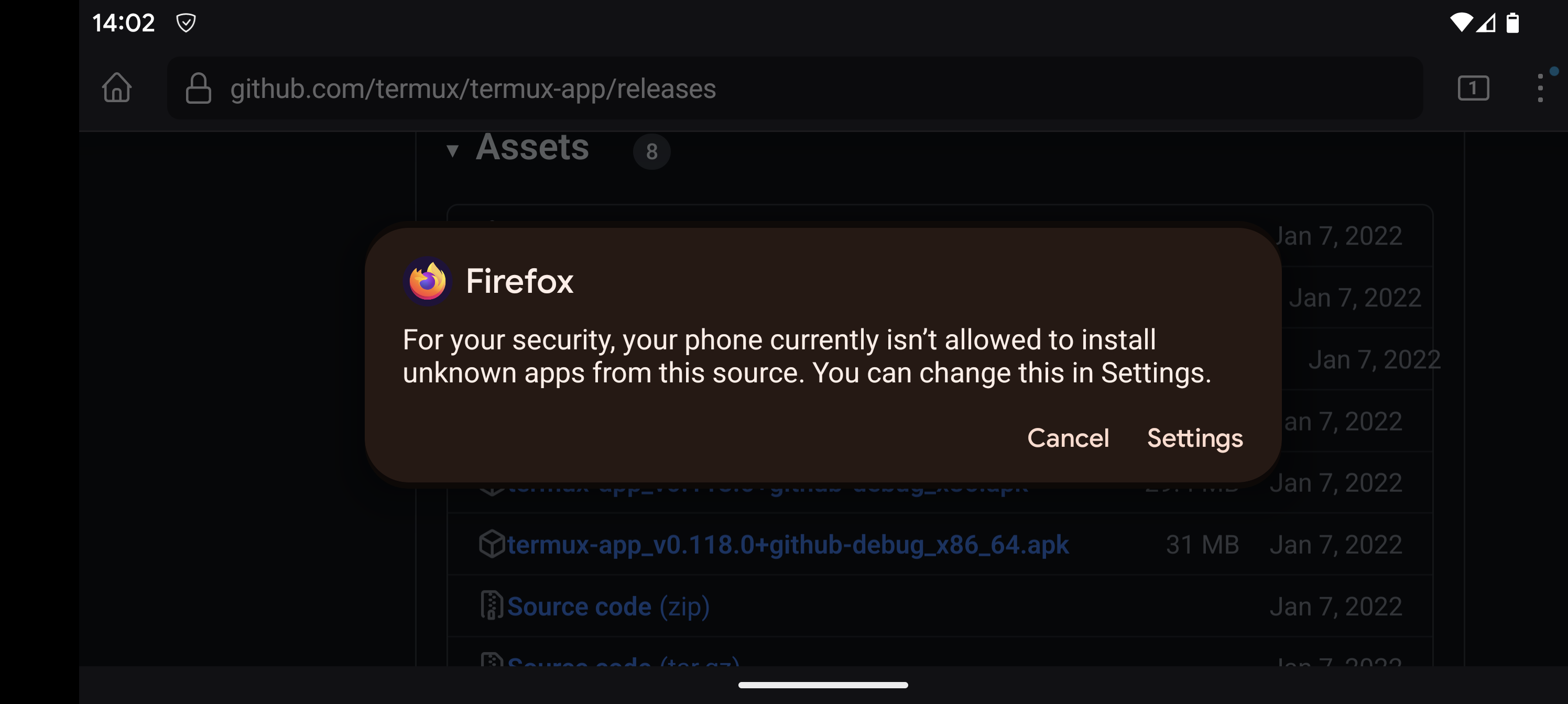Tap the github.com URL address bar
Screen dimensions: 1568x704
tap(791, 88)
